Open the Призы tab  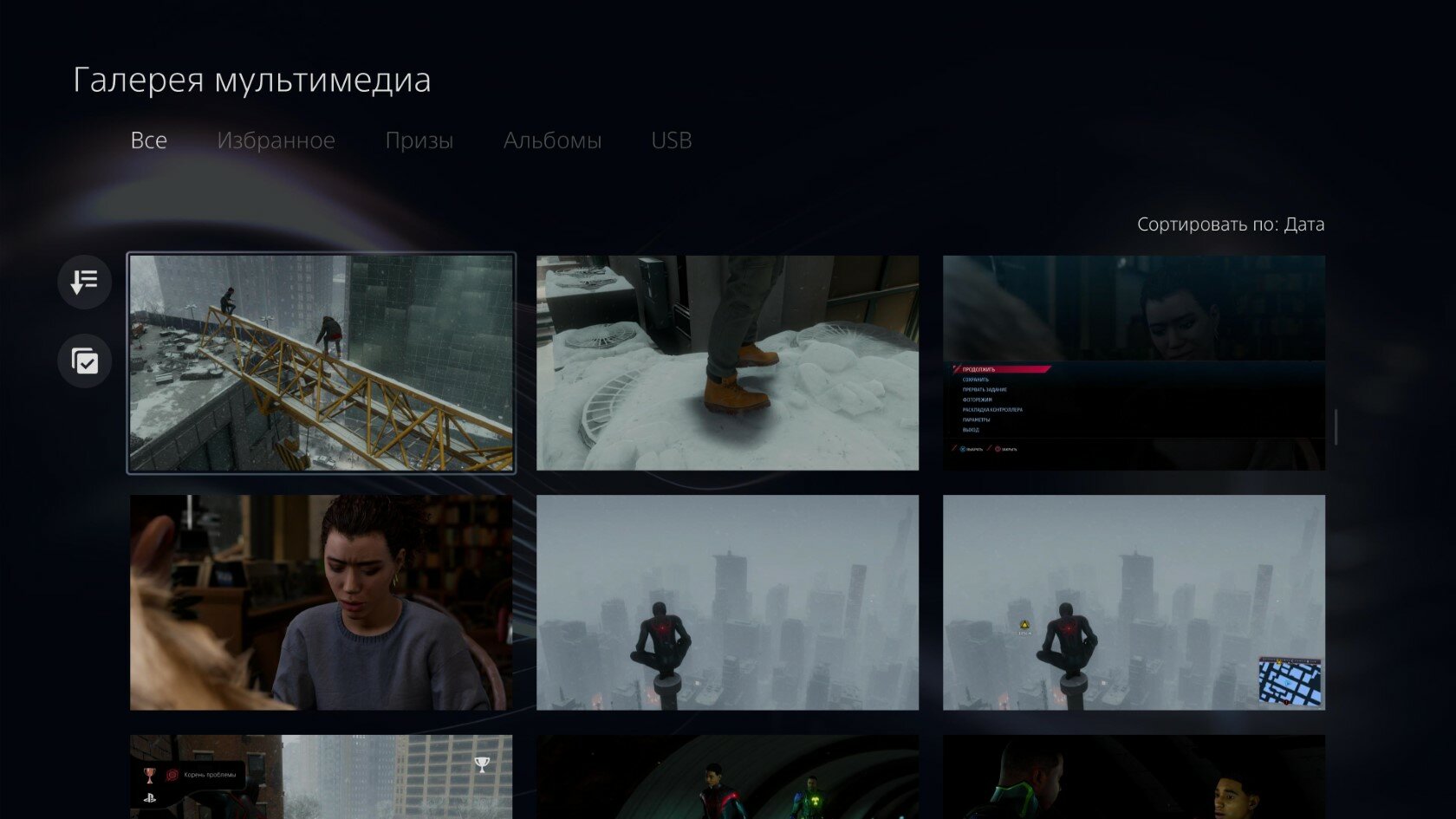click(419, 140)
